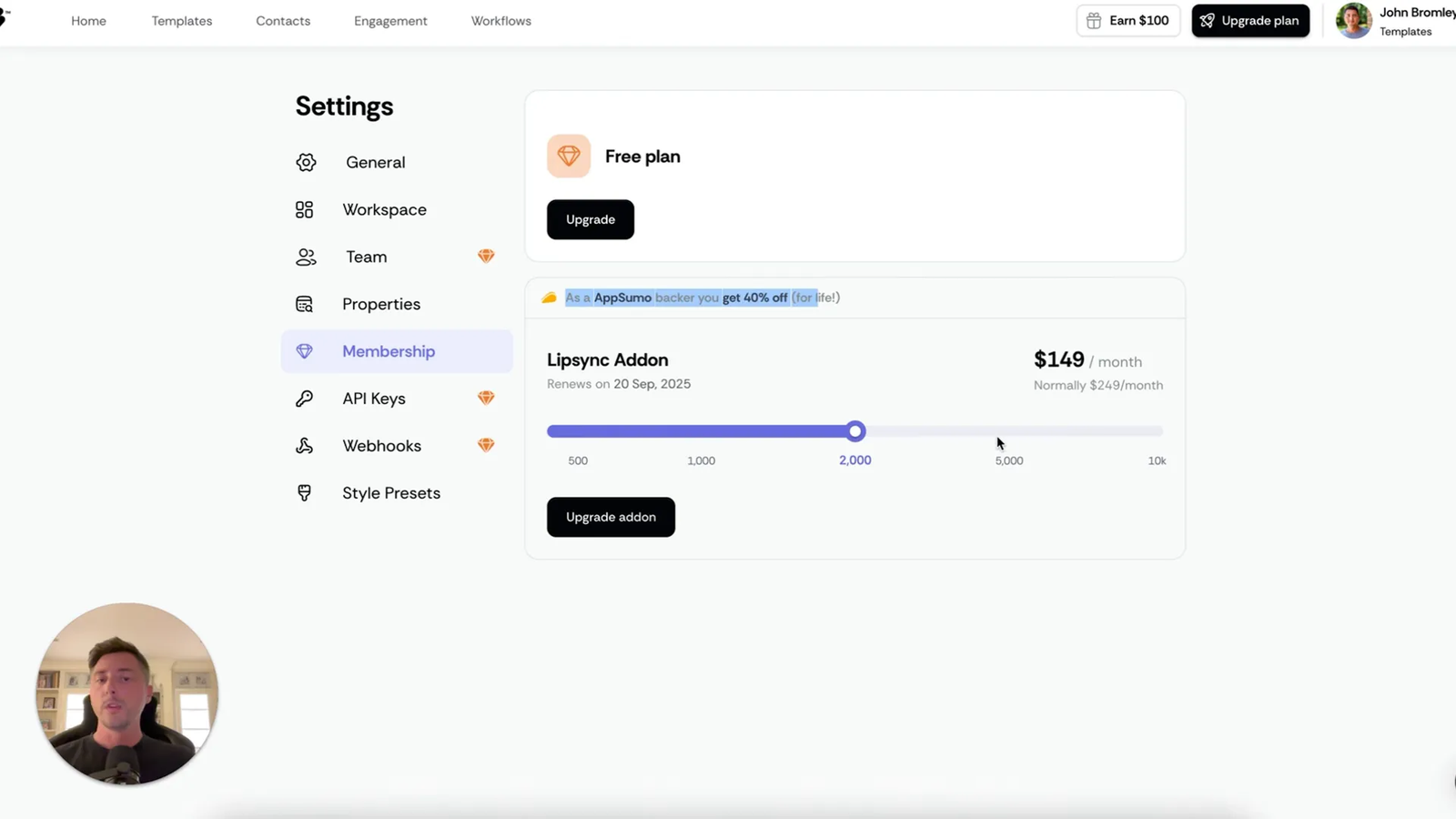This screenshot has width=1456, height=819.
Task: Click the Free plan diamond icon
Action: pyautogui.click(x=568, y=156)
